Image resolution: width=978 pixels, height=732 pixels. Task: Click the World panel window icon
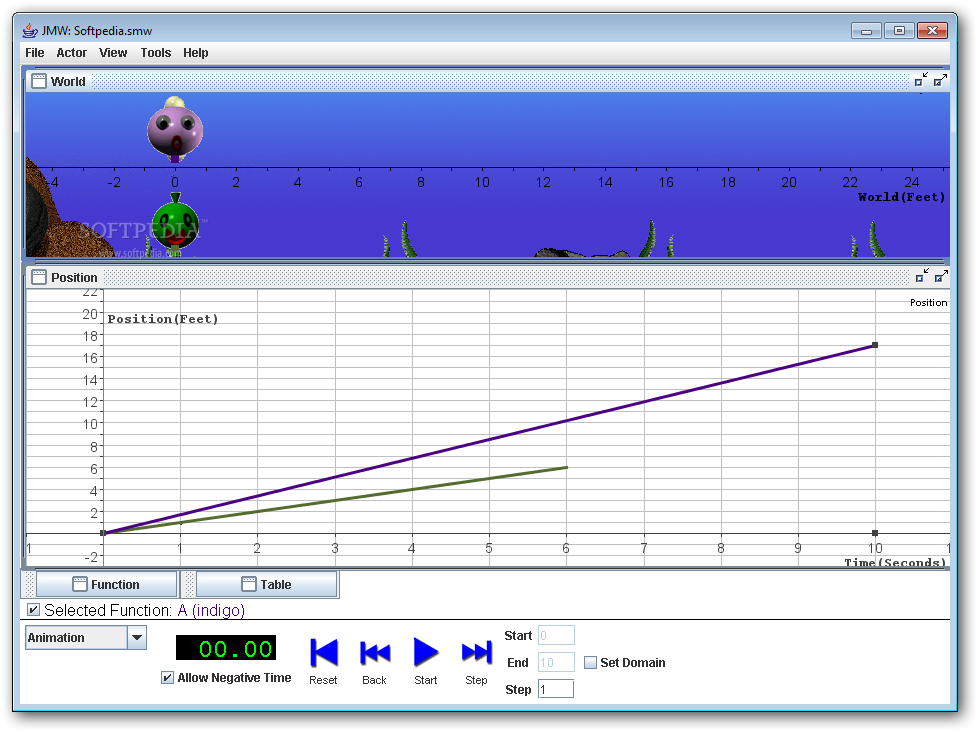click(39, 81)
